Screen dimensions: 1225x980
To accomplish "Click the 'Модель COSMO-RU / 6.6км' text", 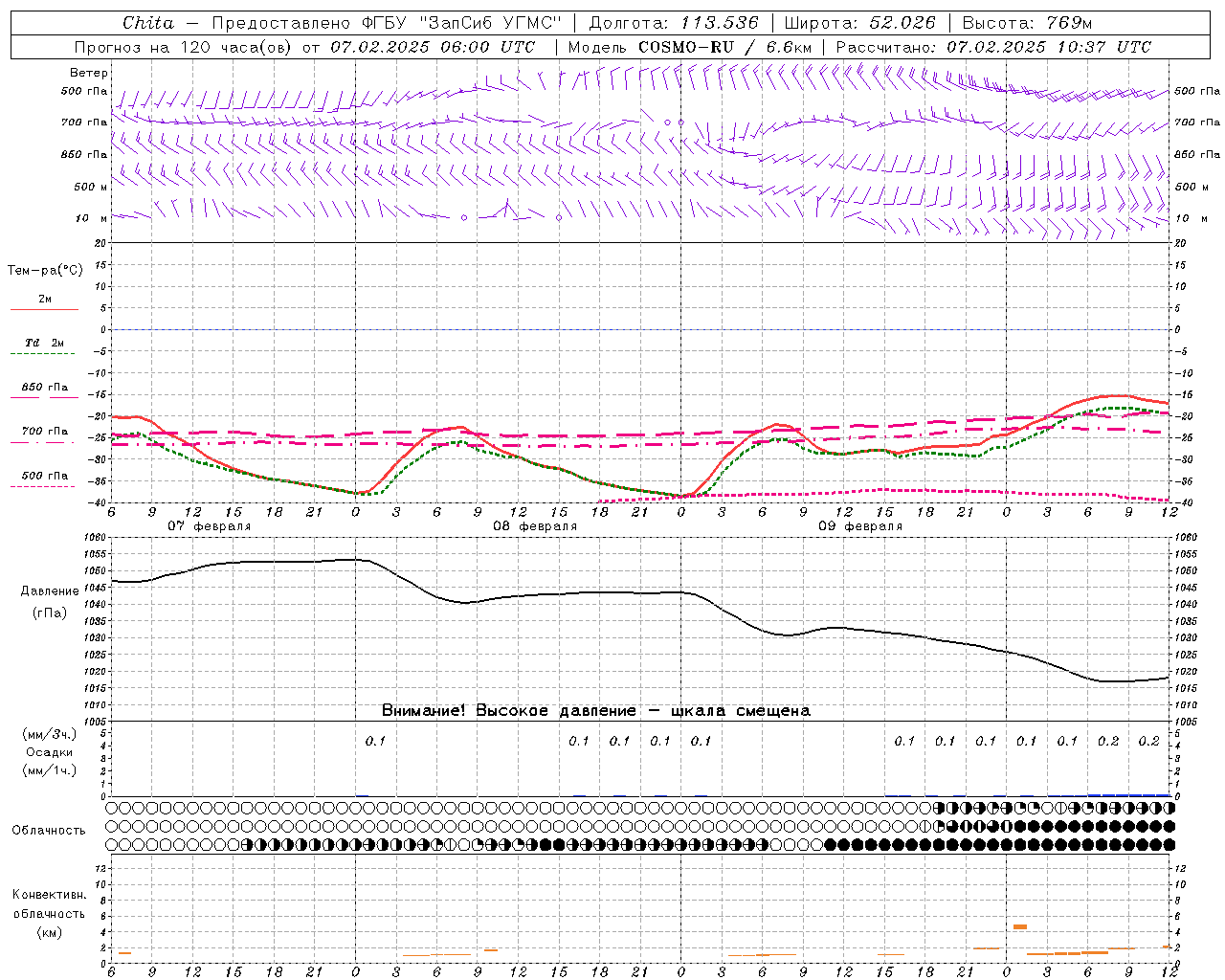I will 690,47.
